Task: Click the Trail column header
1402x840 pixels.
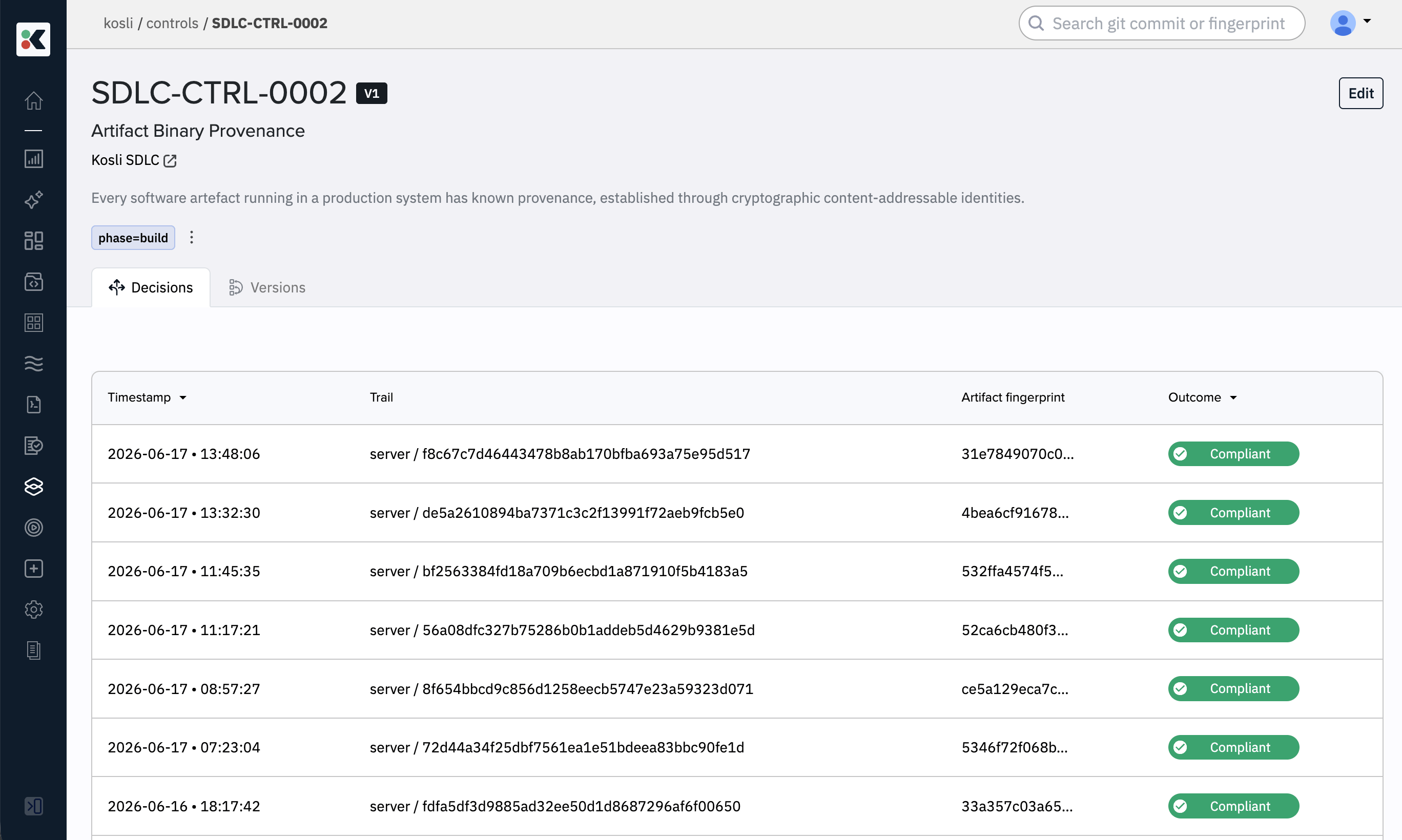Action: click(x=381, y=397)
